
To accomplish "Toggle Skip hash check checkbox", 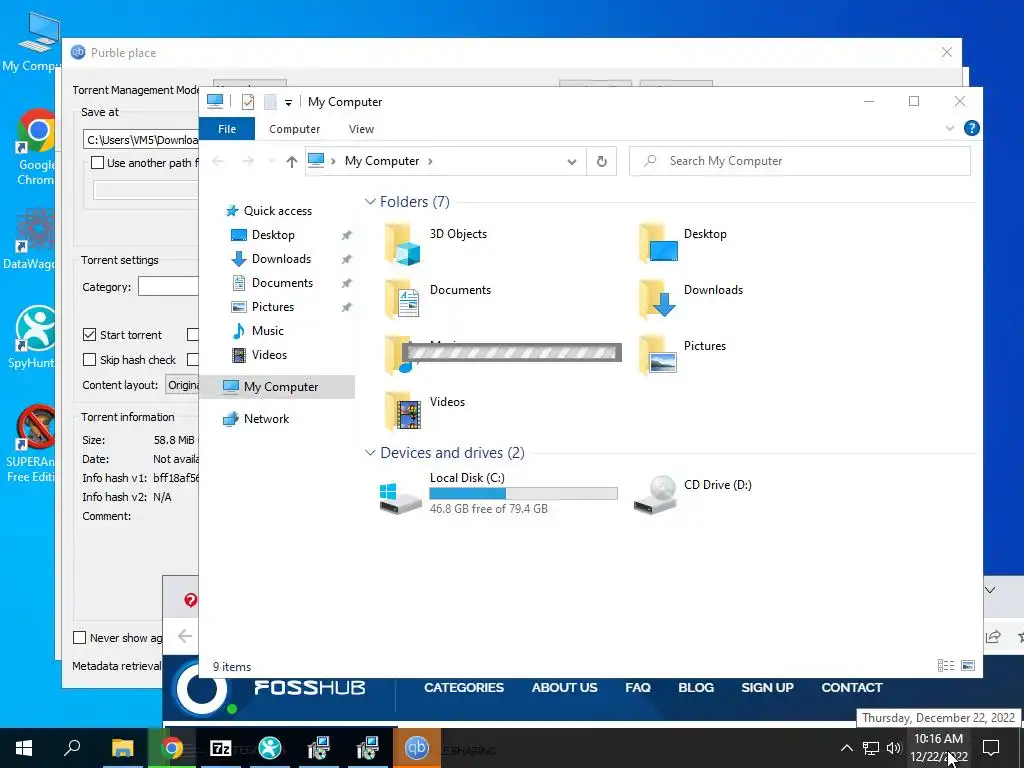I will pyautogui.click(x=89, y=360).
